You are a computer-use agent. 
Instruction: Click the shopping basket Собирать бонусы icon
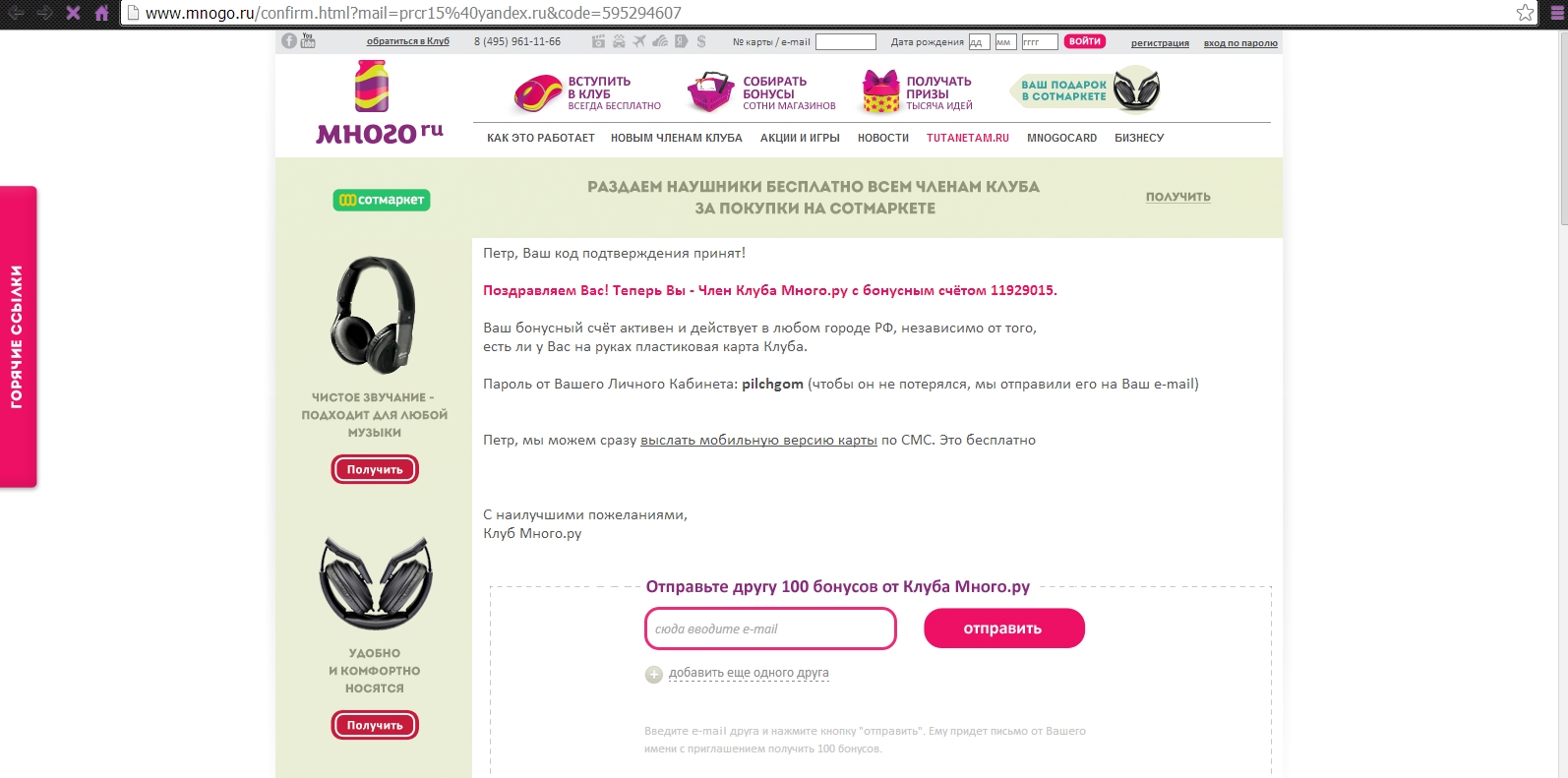(710, 92)
